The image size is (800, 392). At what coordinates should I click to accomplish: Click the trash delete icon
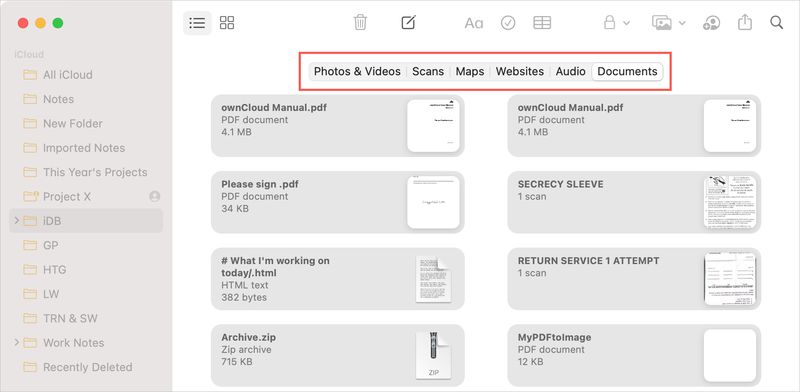point(360,22)
